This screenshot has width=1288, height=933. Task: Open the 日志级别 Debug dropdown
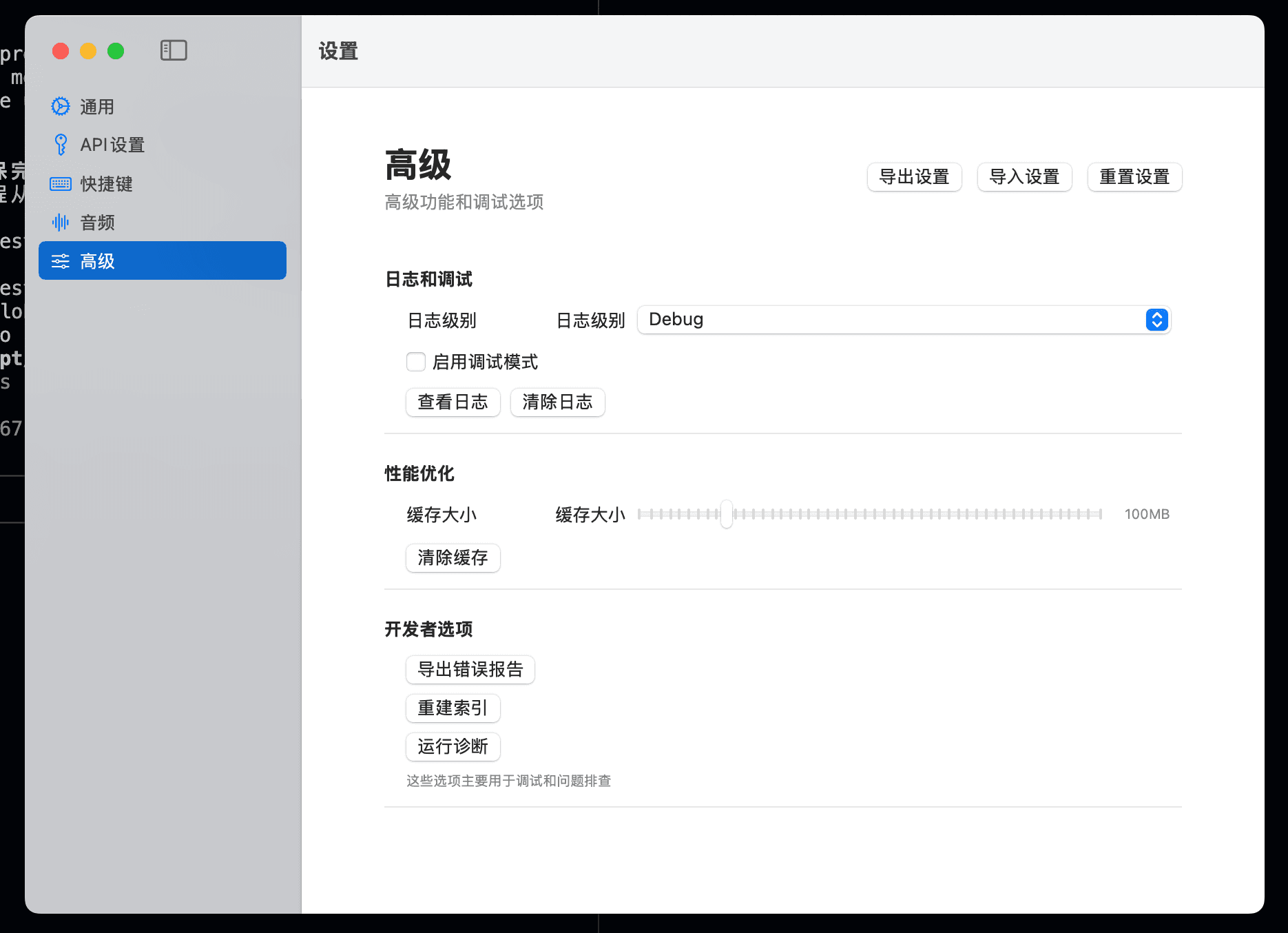click(x=904, y=320)
